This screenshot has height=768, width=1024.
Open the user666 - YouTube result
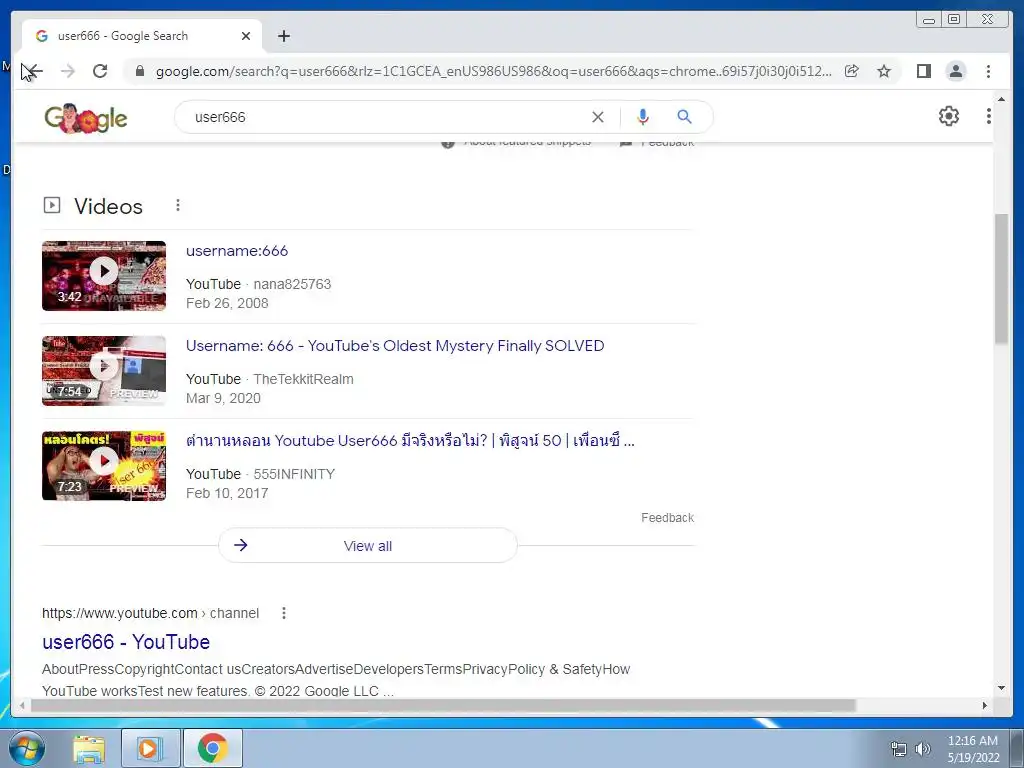pos(125,642)
